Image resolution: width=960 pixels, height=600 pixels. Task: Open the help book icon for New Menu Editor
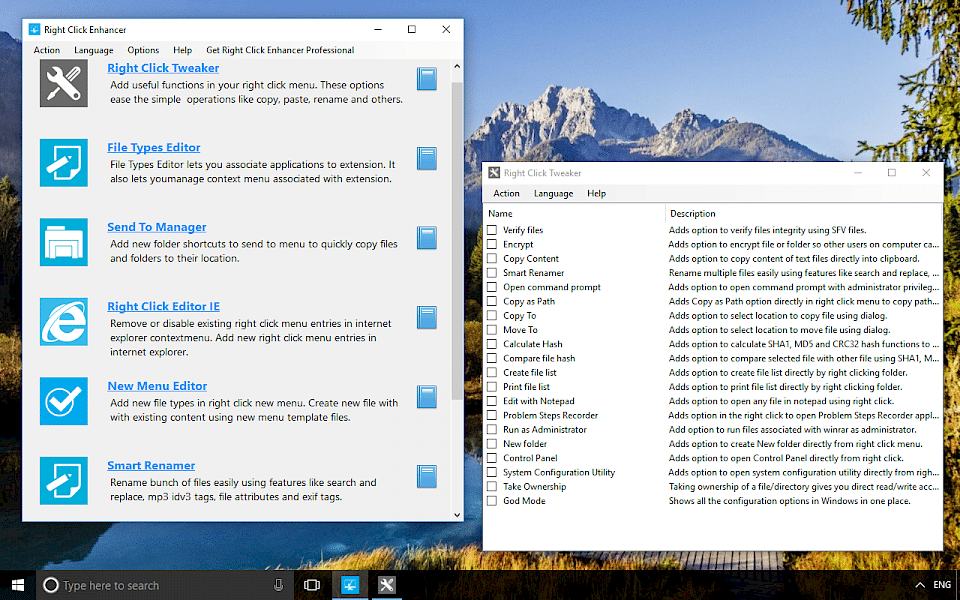[x=427, y=397]
